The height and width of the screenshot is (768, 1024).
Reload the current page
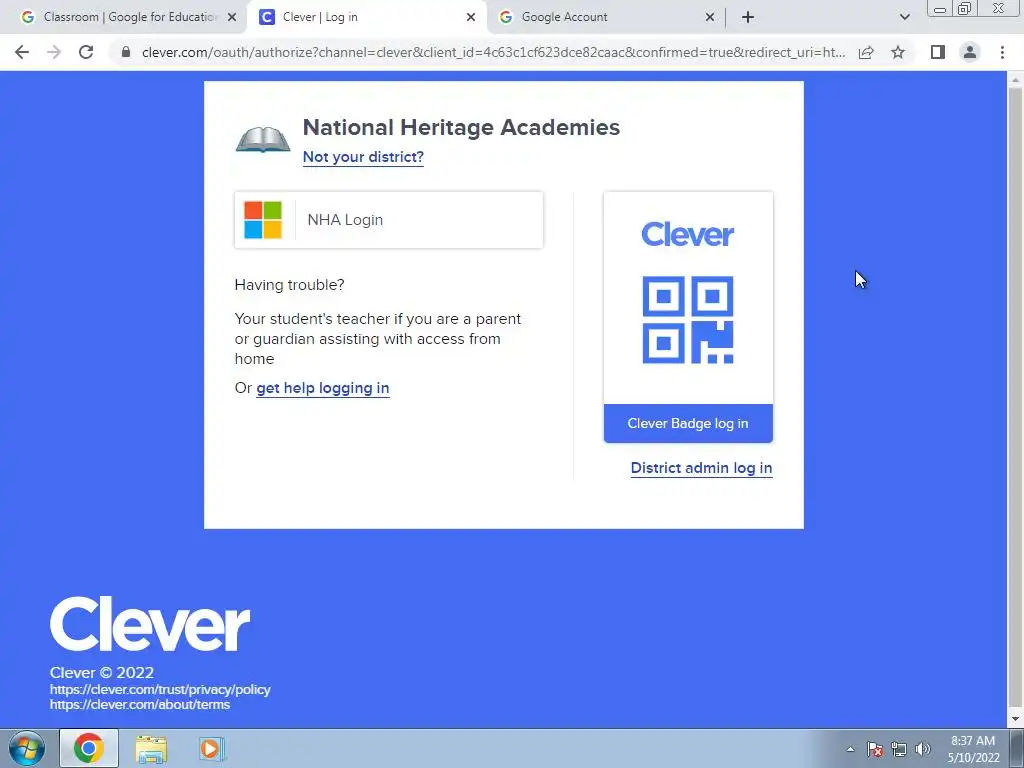click(x=86, y=52)
